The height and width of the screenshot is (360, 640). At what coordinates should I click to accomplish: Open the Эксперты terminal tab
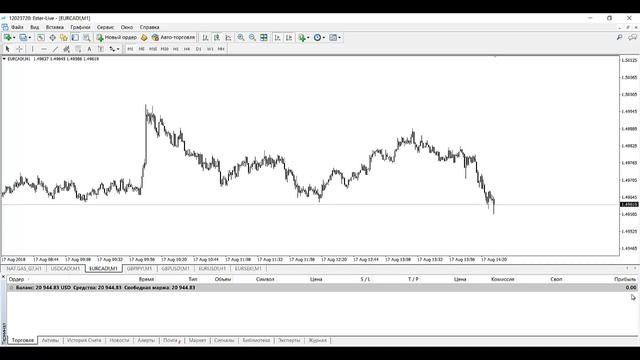pos(289,340)
